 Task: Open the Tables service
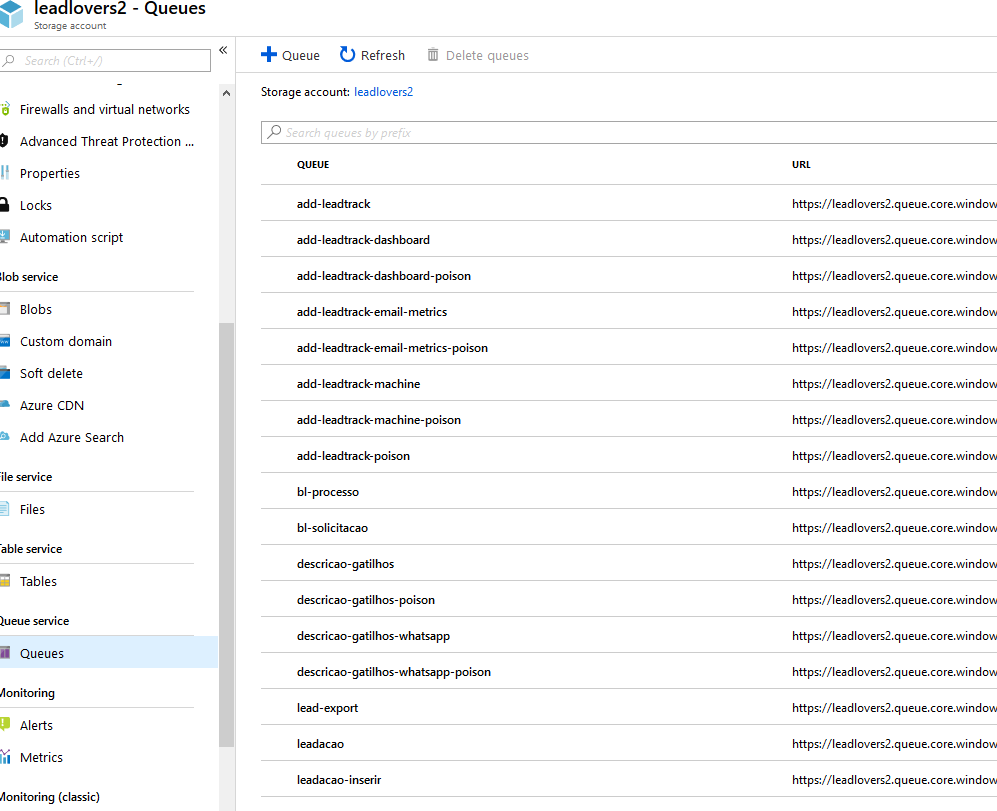pyautogui.click(x=38, y=581)
